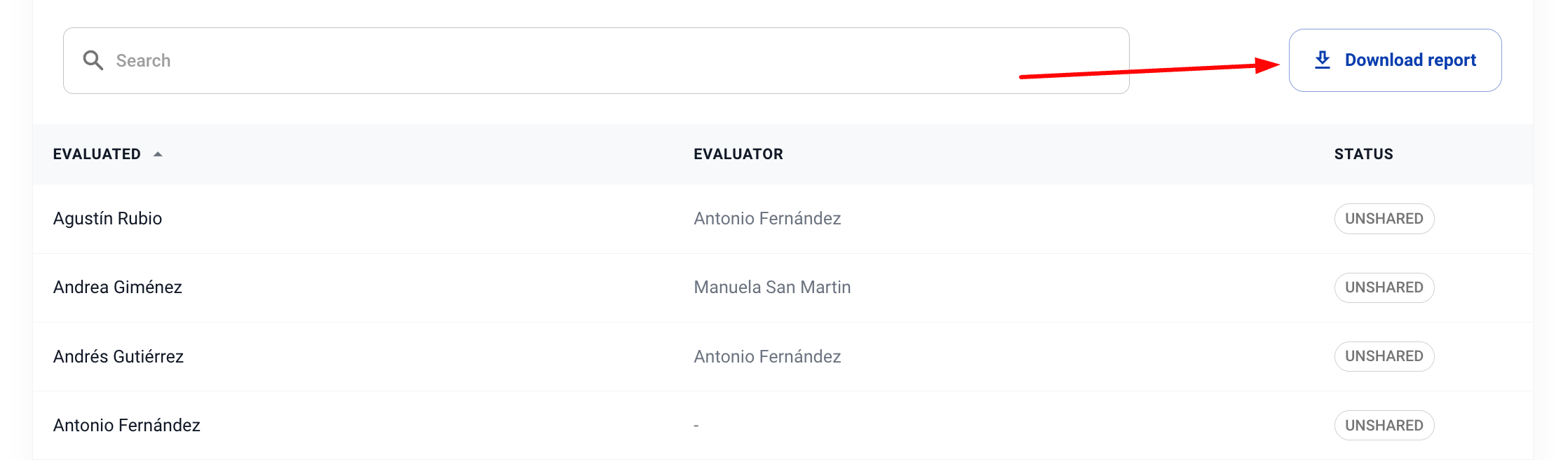Click the magnifying glass search icon
Viewport: 1568px width, 460px height.
[93, 60]
